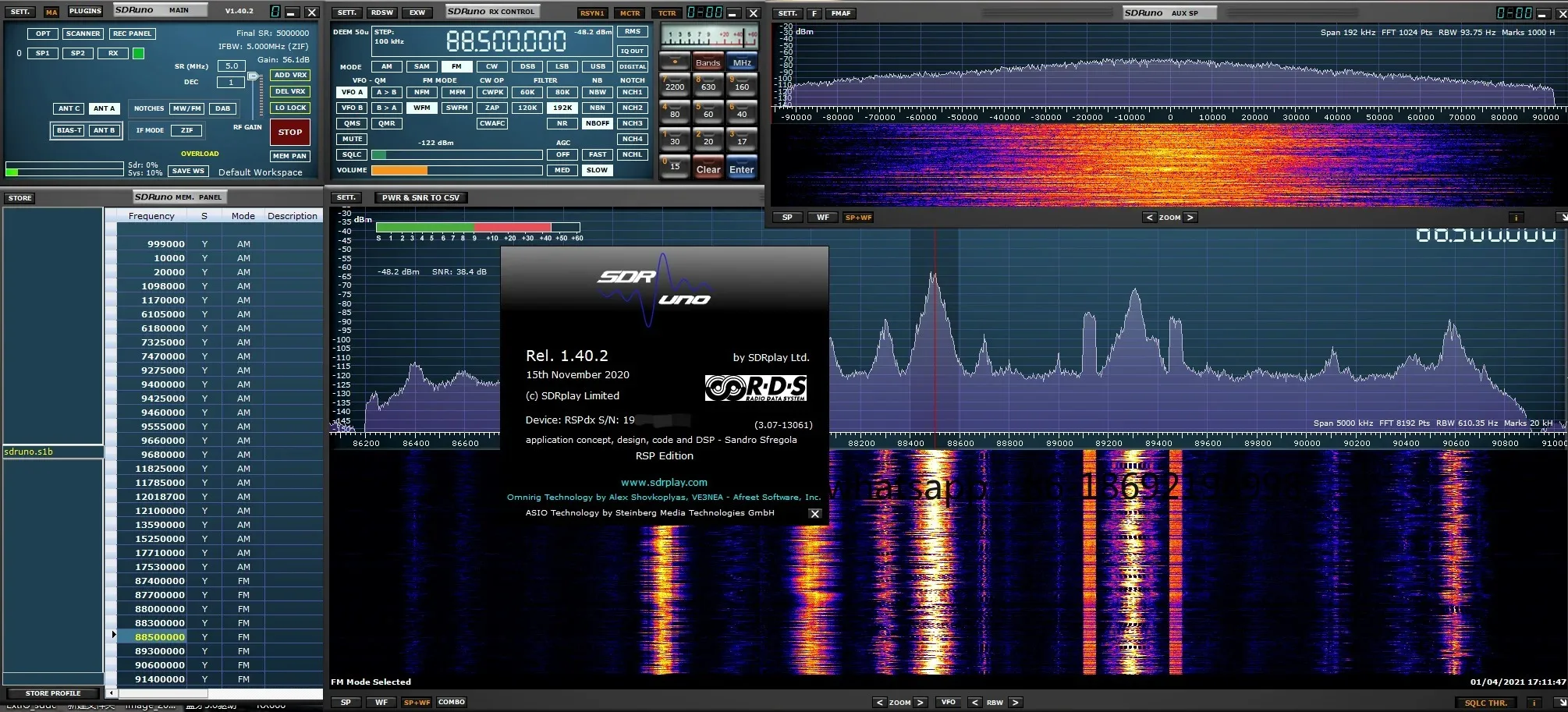This screenshot has height=712, width=1568.
Task: Close the SDRuno about dialog
Action: tap(814, 514)
